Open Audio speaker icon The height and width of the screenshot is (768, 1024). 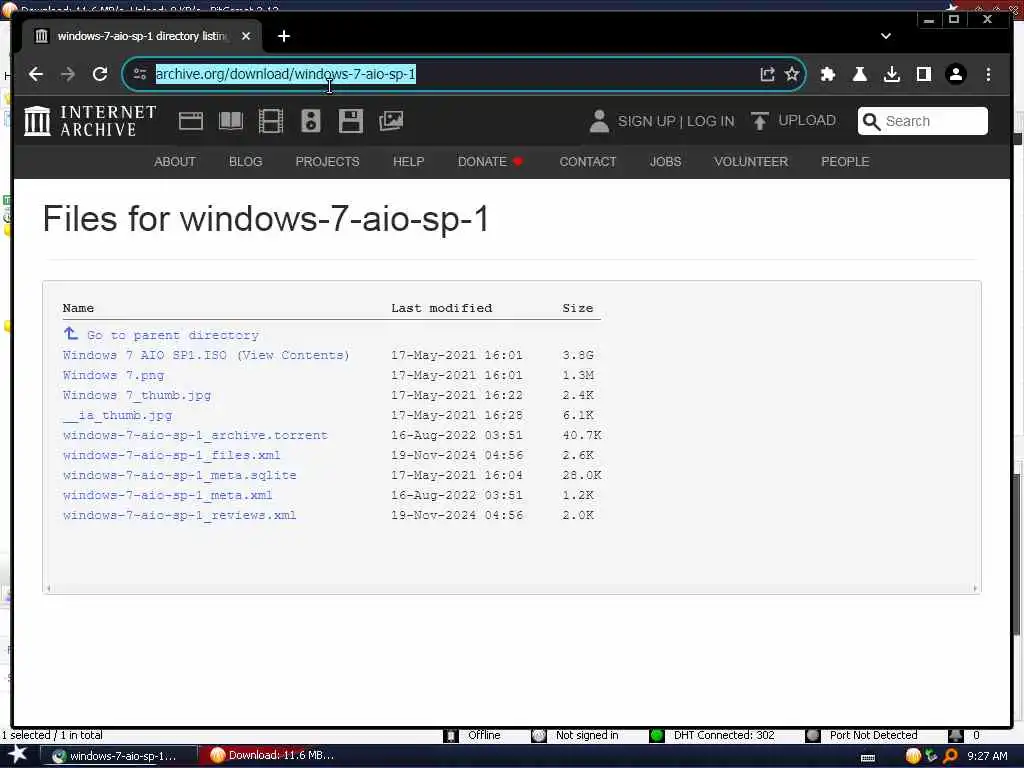(311, 121)
